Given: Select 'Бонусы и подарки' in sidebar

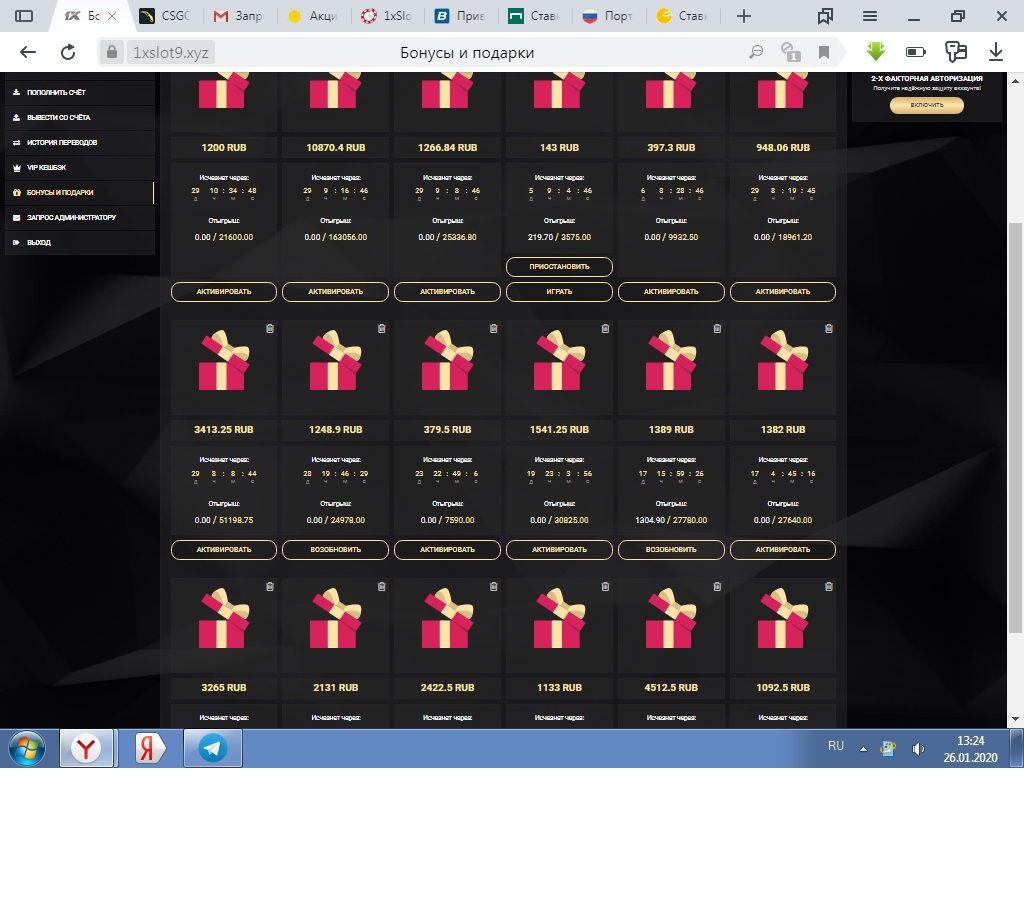Looking at the screenshot, I should (x=80, y=192).
